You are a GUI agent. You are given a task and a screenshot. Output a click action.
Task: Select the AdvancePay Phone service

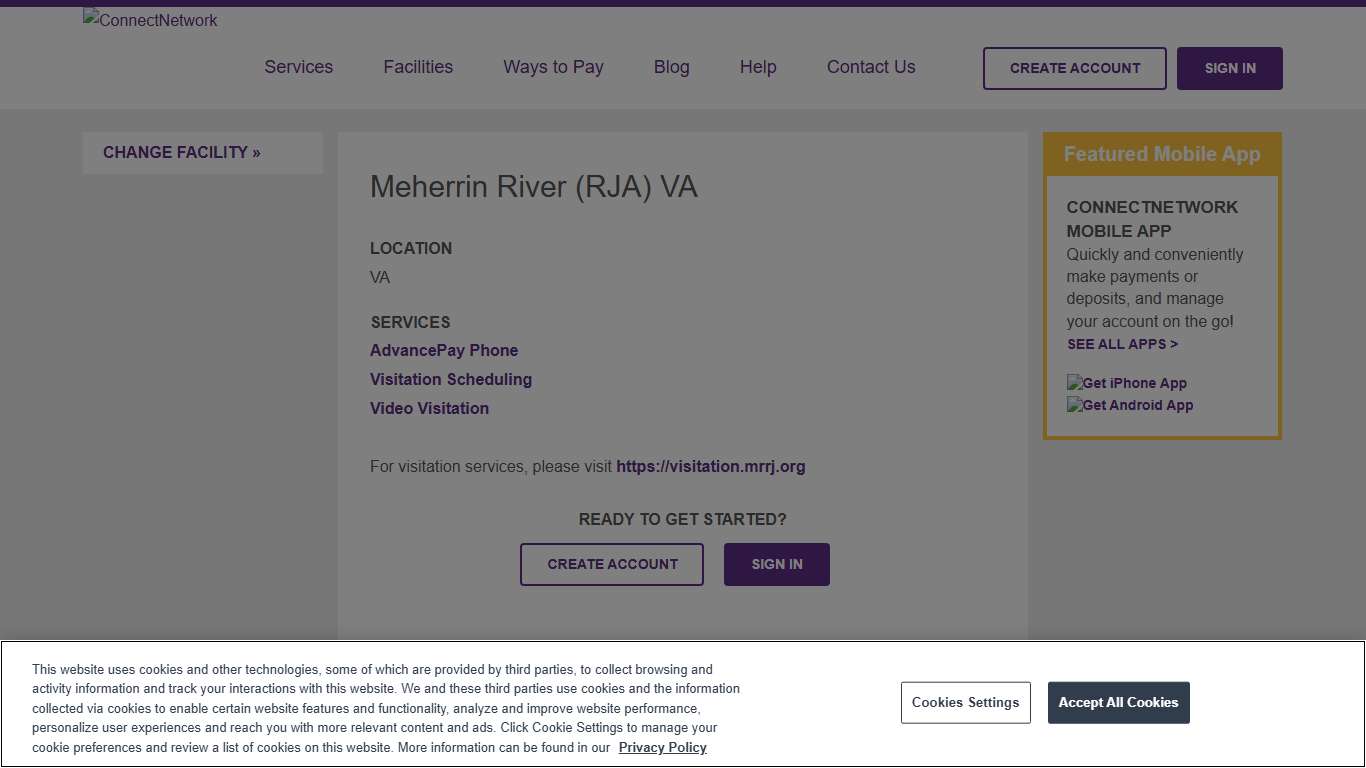coord(444,350)
